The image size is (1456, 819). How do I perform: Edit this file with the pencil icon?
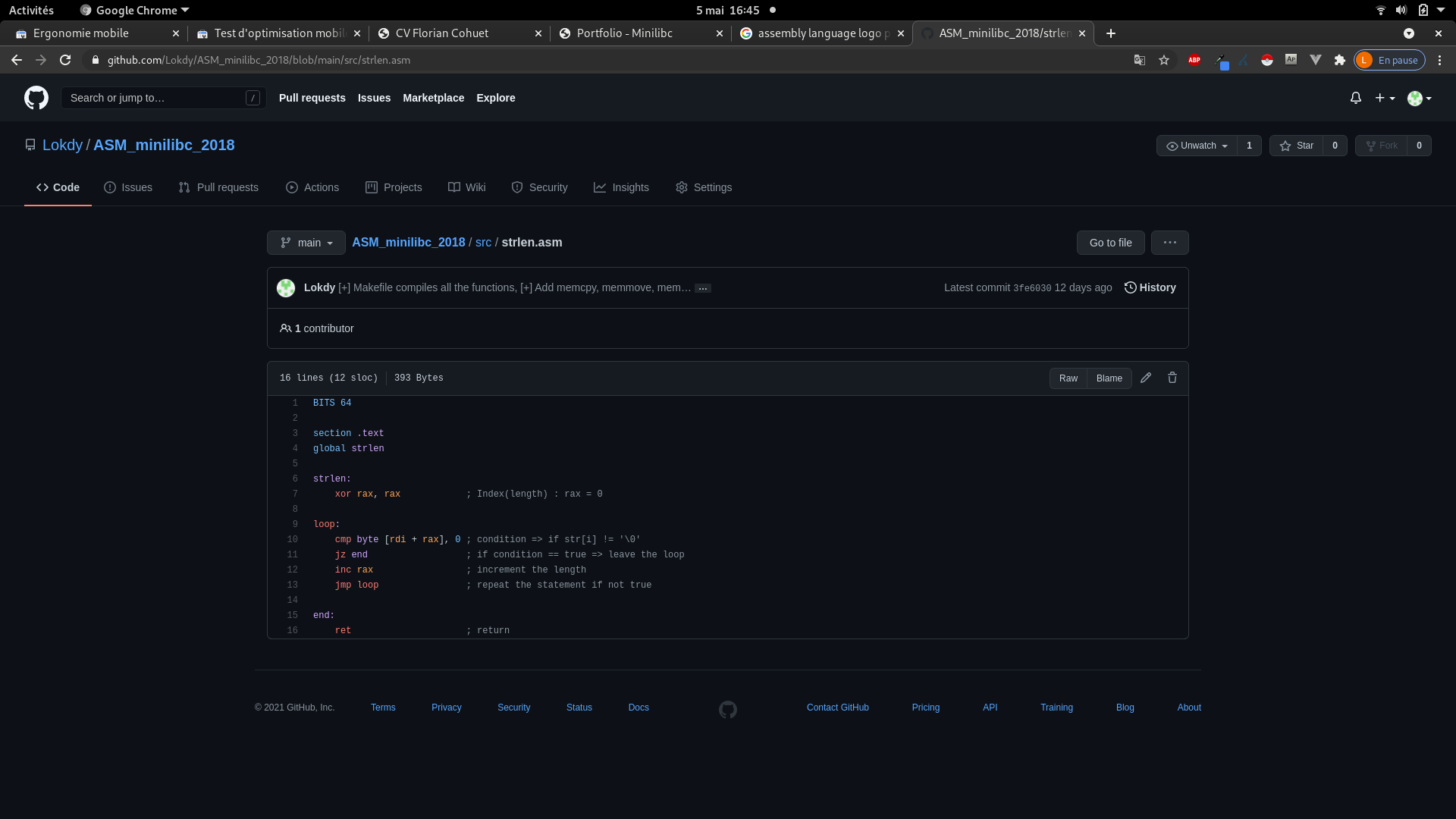tap(1146, 378)
